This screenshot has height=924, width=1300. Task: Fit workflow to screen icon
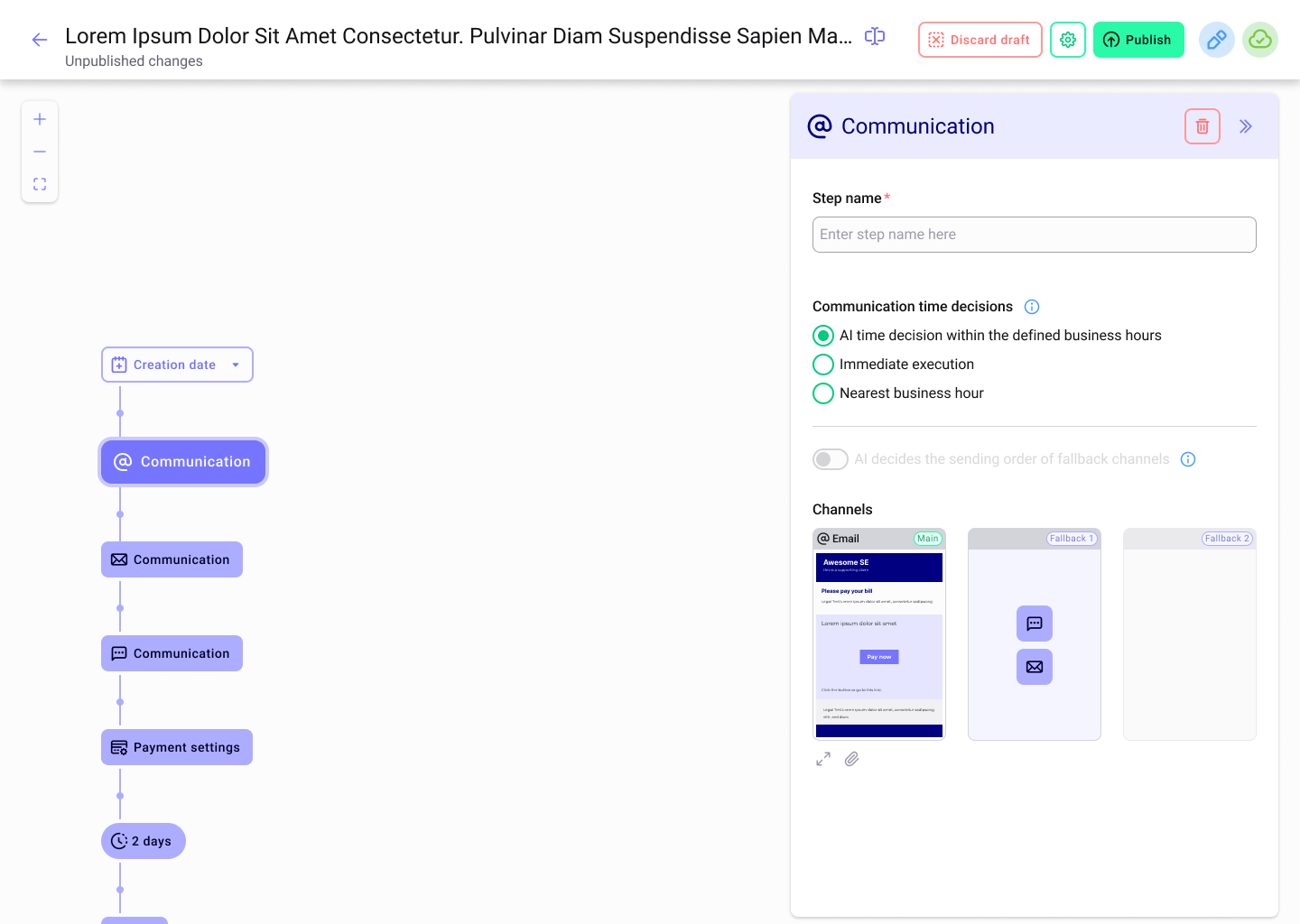coord(40,184)
